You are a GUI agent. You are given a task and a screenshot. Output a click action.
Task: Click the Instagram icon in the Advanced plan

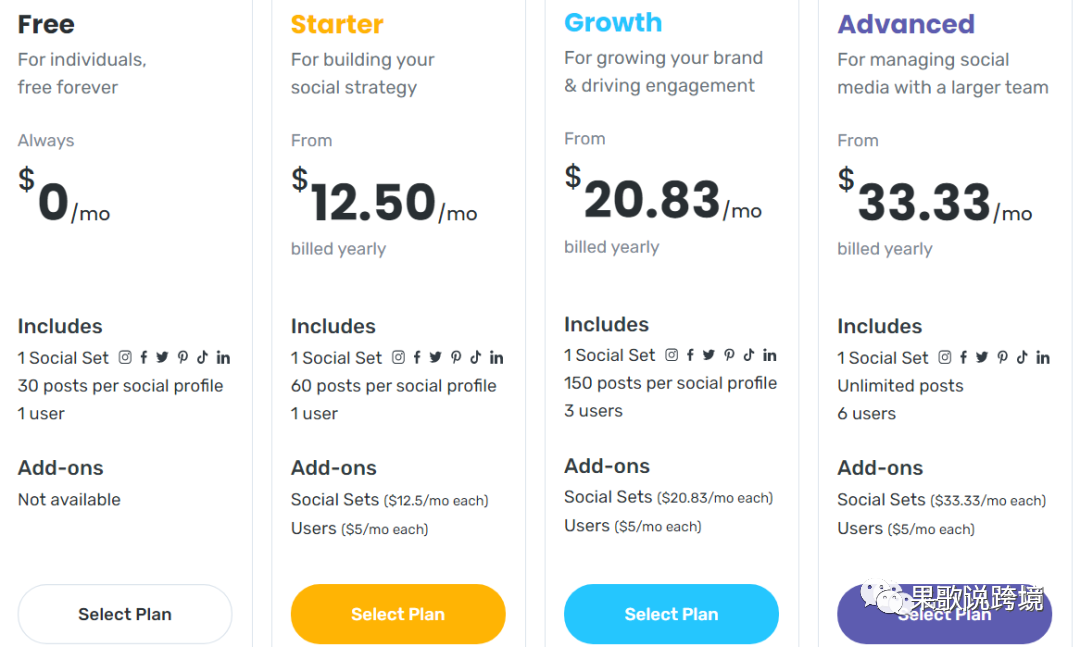[x=945, y=358]
